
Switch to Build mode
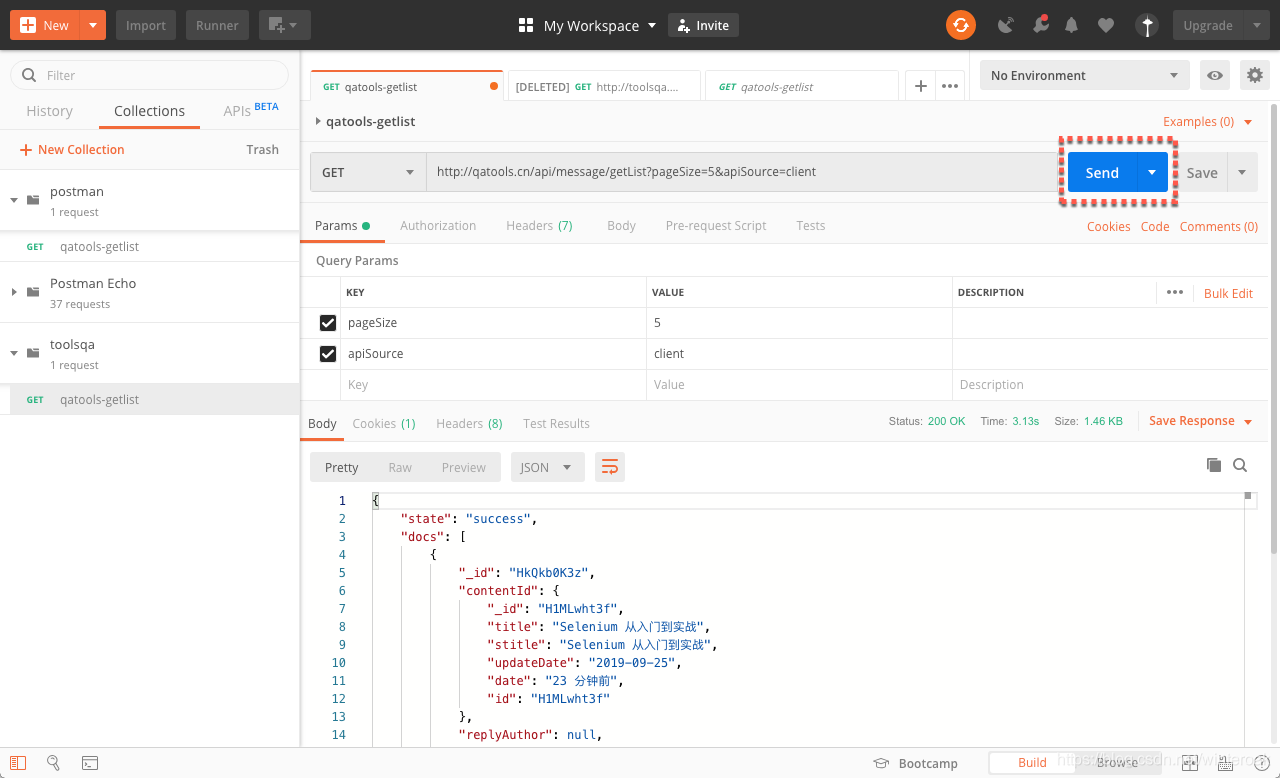pyautogui.click(x=1032, y=762)
